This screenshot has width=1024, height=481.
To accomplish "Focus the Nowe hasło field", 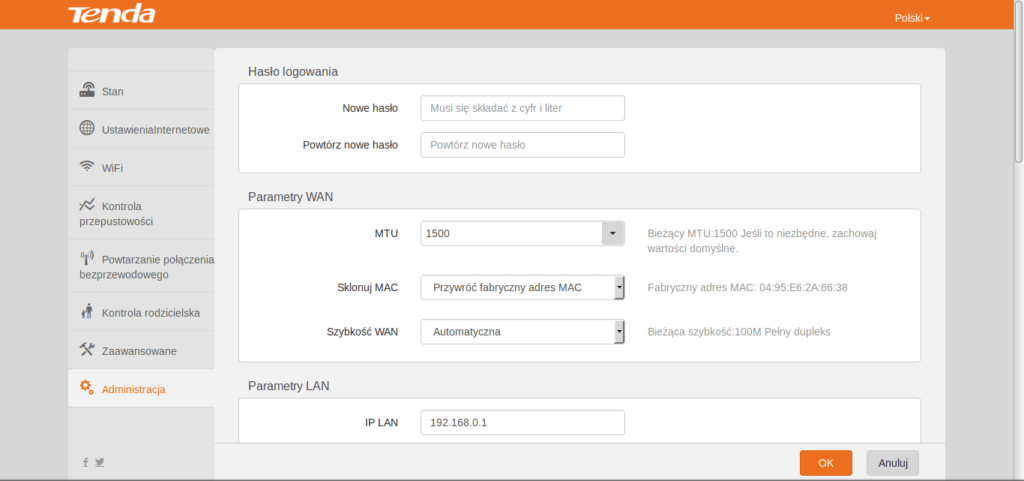I will tap(522, 108).
